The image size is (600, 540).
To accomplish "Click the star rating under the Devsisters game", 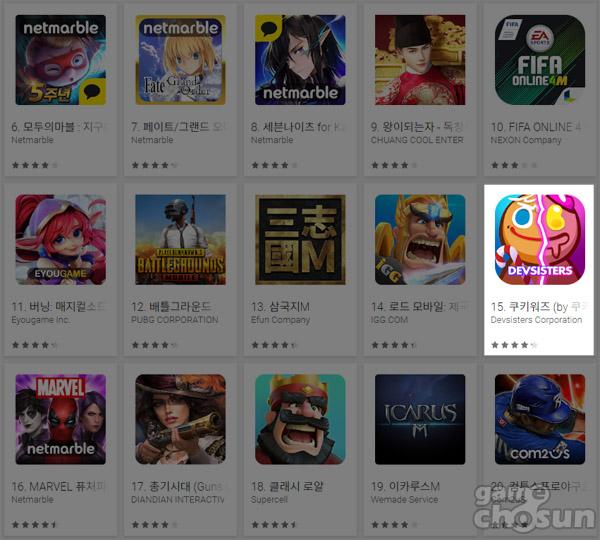I will (514, 345).
